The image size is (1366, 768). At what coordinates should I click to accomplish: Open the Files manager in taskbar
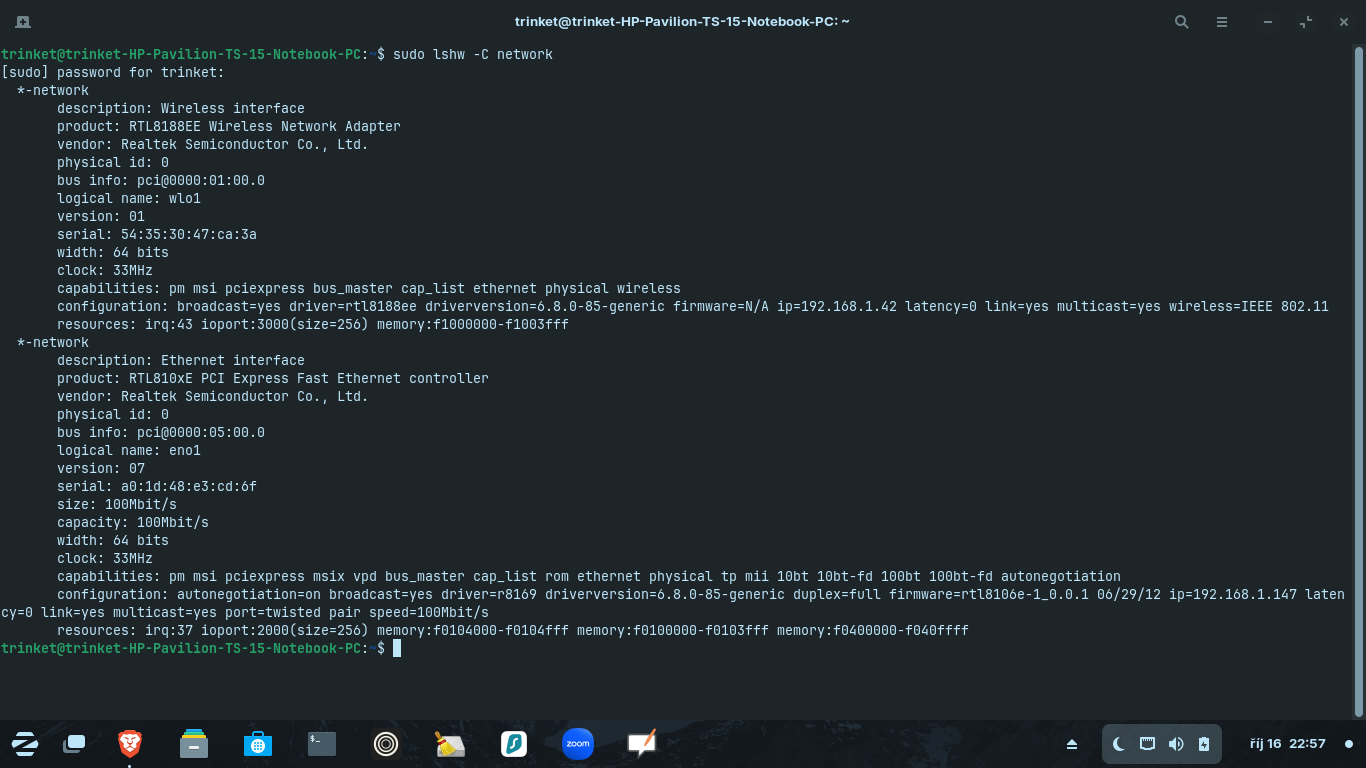click(x=193, y=743)
